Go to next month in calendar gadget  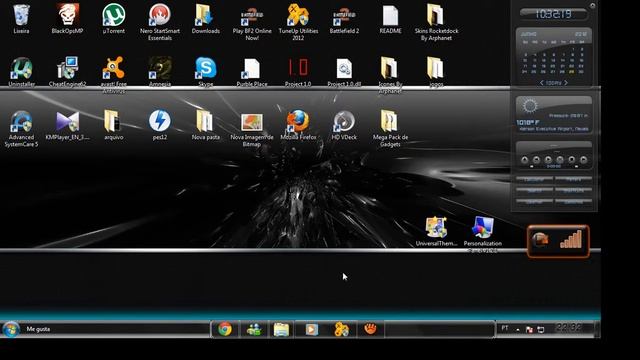point(566,83)
